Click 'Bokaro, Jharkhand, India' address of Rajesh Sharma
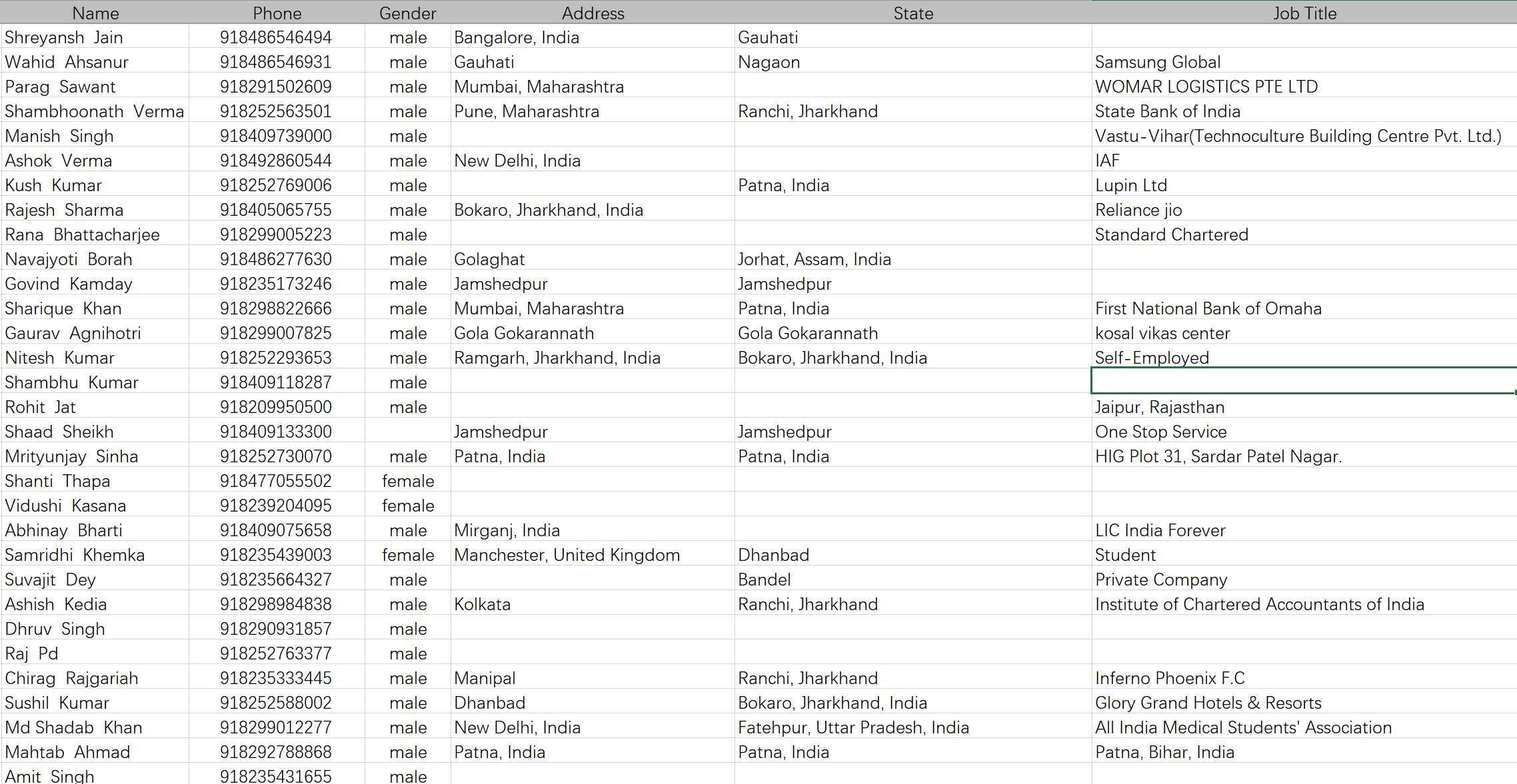The image size is (1517, 784). (x=593, y=210)
